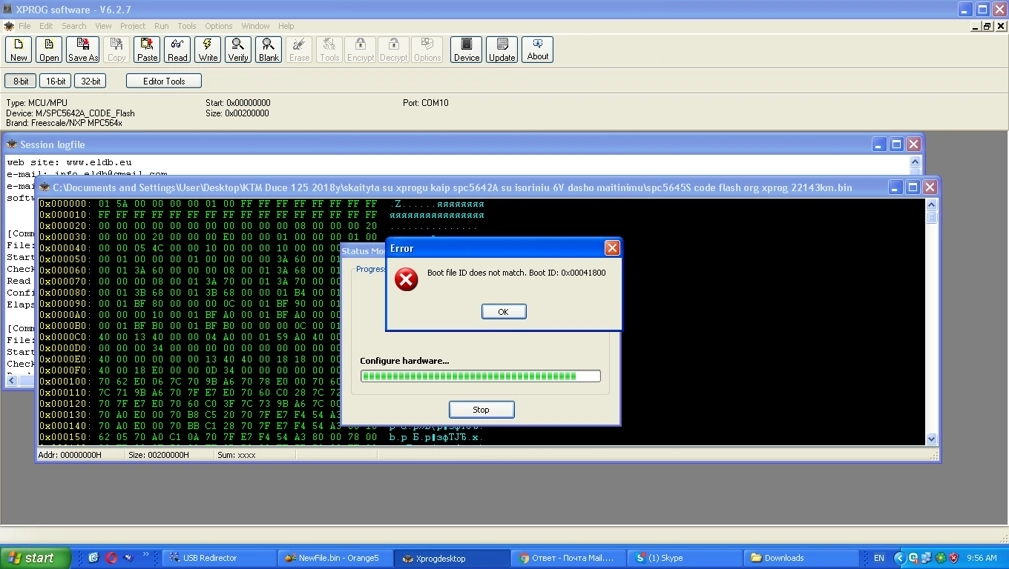Open the Editor Tools button
The width and height of the screenshot is (1009, 569).
[x=164, y=81]
